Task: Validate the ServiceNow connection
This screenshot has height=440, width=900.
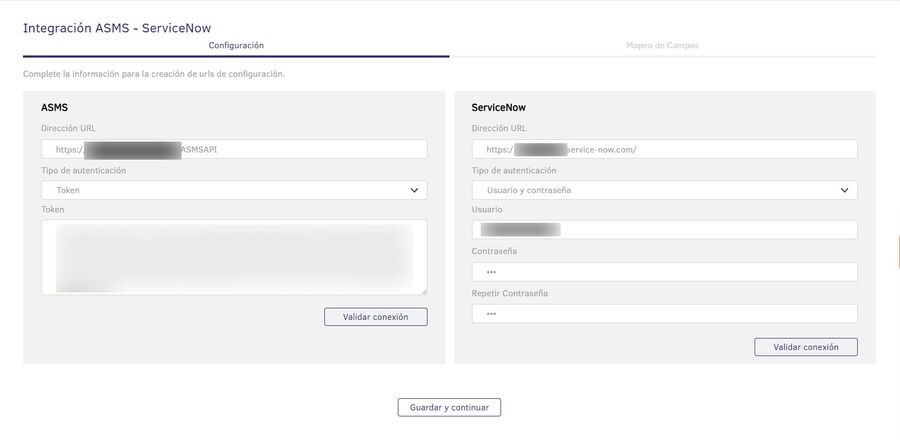Action: (806, 347)
